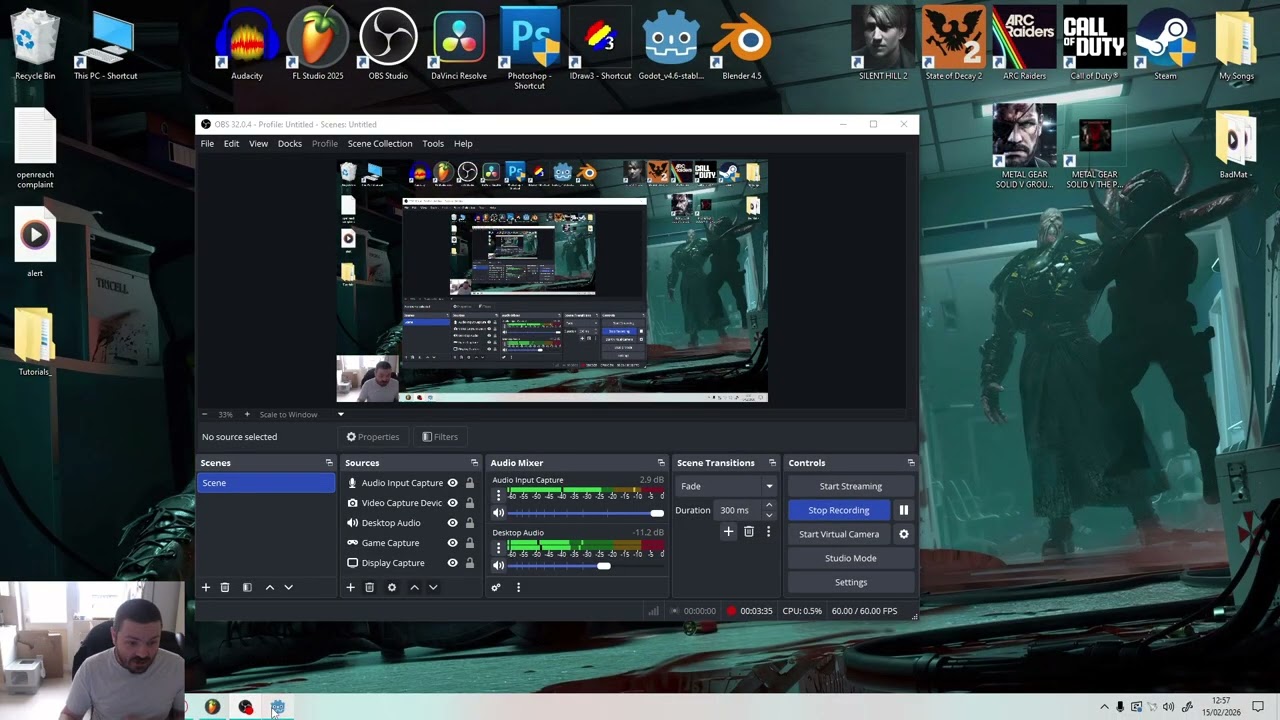This screenshot has width=1280, height=720.
Task: Toggle visibility of the Desktop Audio source
Action: [x=452, y=523]
